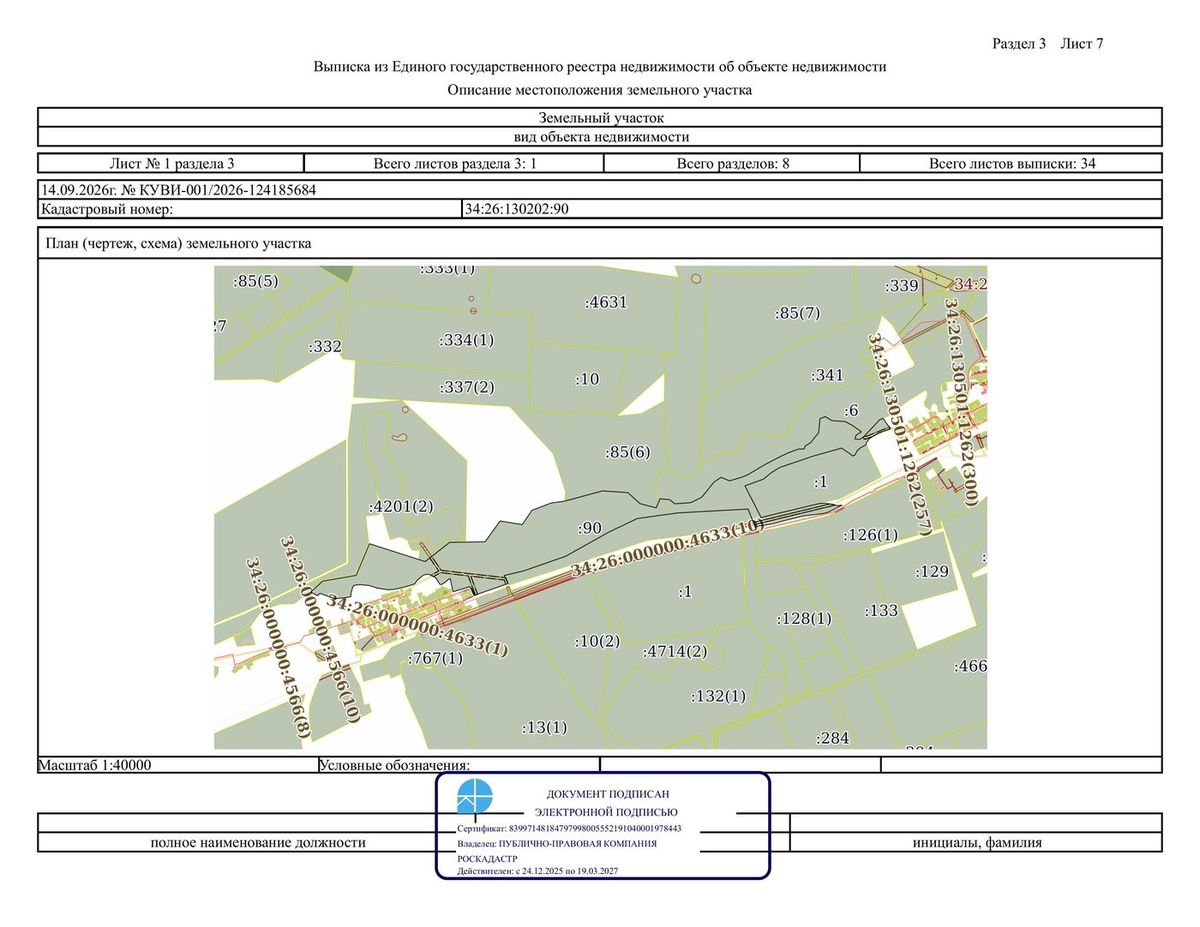Click the 'Всего разделов: 8' cell

[733, 163]
